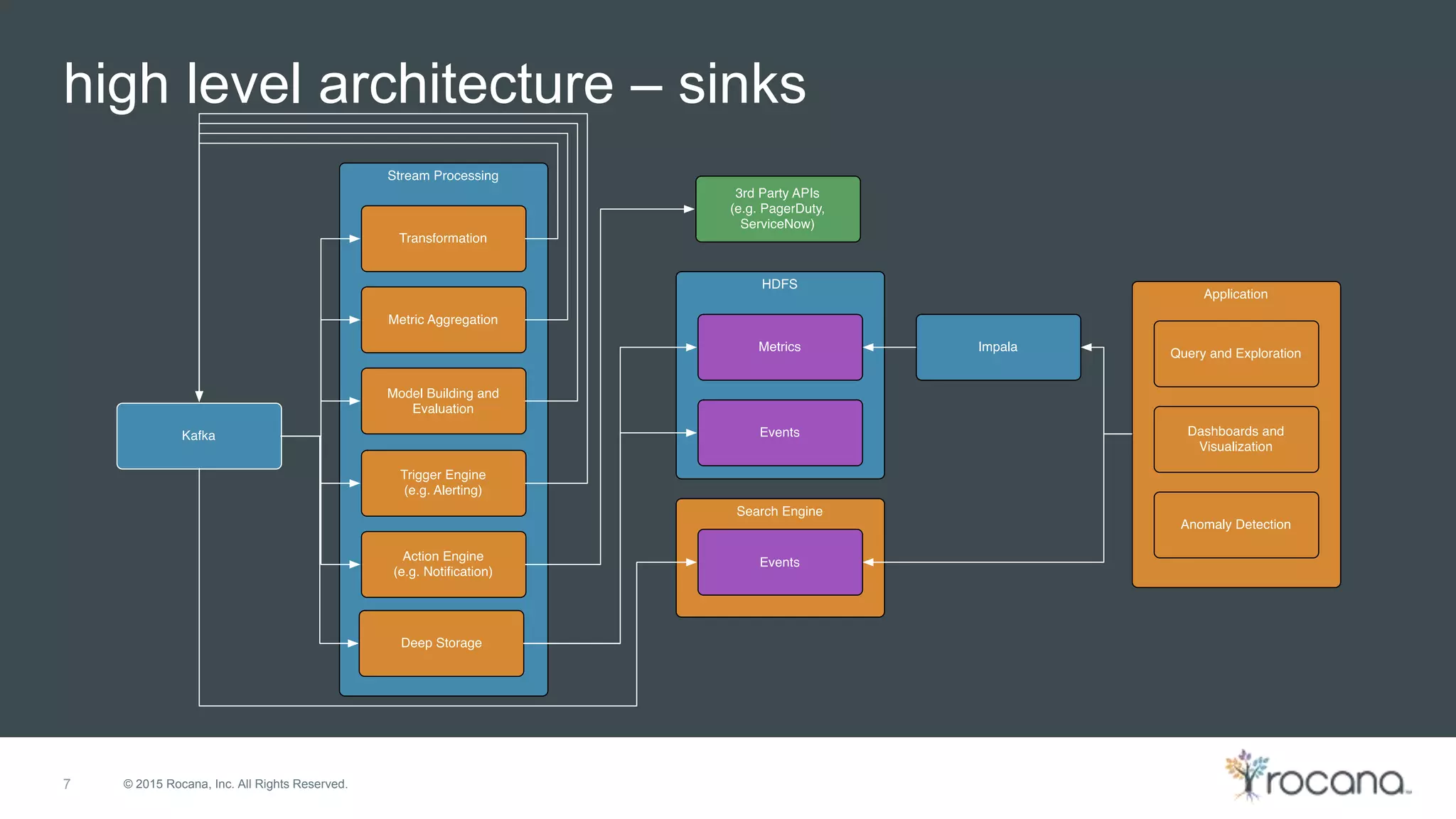Click the HDFS Events purple box
The width and height of the screenshot is (1456, 819).
[x=780, y=432]
